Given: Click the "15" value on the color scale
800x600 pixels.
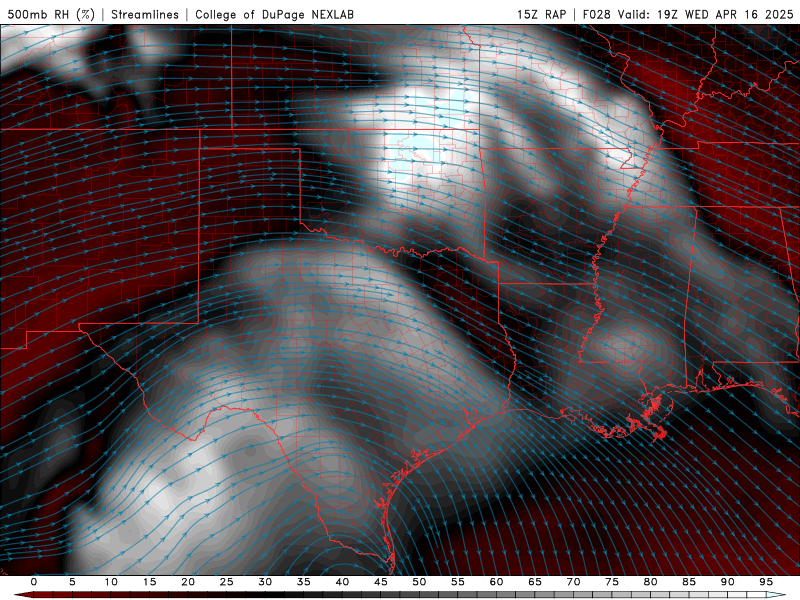Looking at the screenshot, I should (x=149, y=582).
